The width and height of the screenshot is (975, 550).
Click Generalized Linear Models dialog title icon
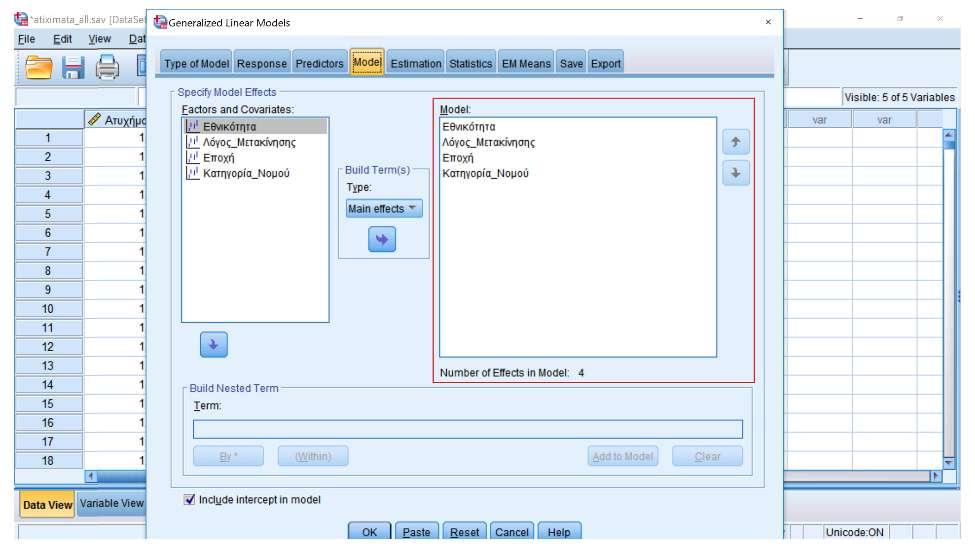(160, 22)
